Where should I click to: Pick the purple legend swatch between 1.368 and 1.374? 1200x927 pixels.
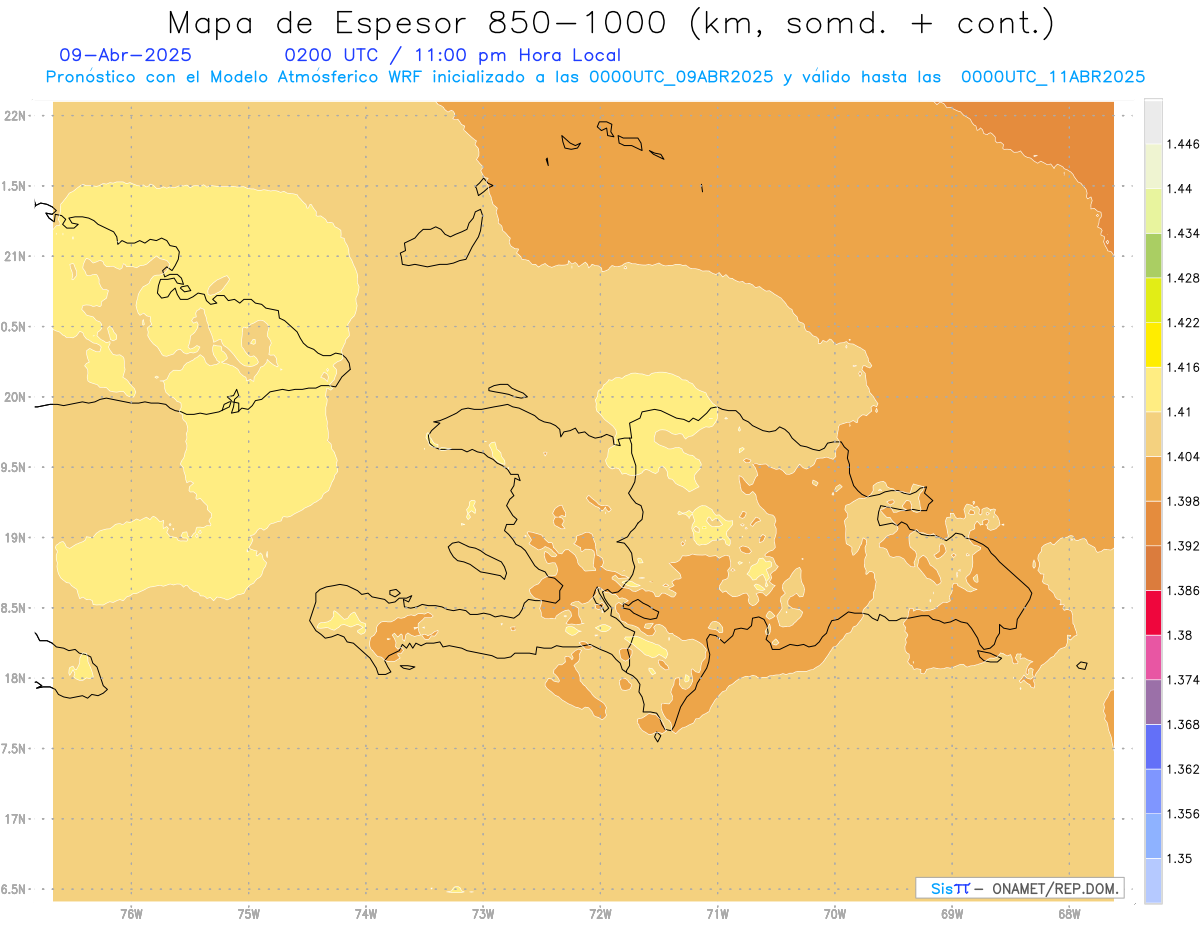pyautogui.click(x=1153, y=702)
